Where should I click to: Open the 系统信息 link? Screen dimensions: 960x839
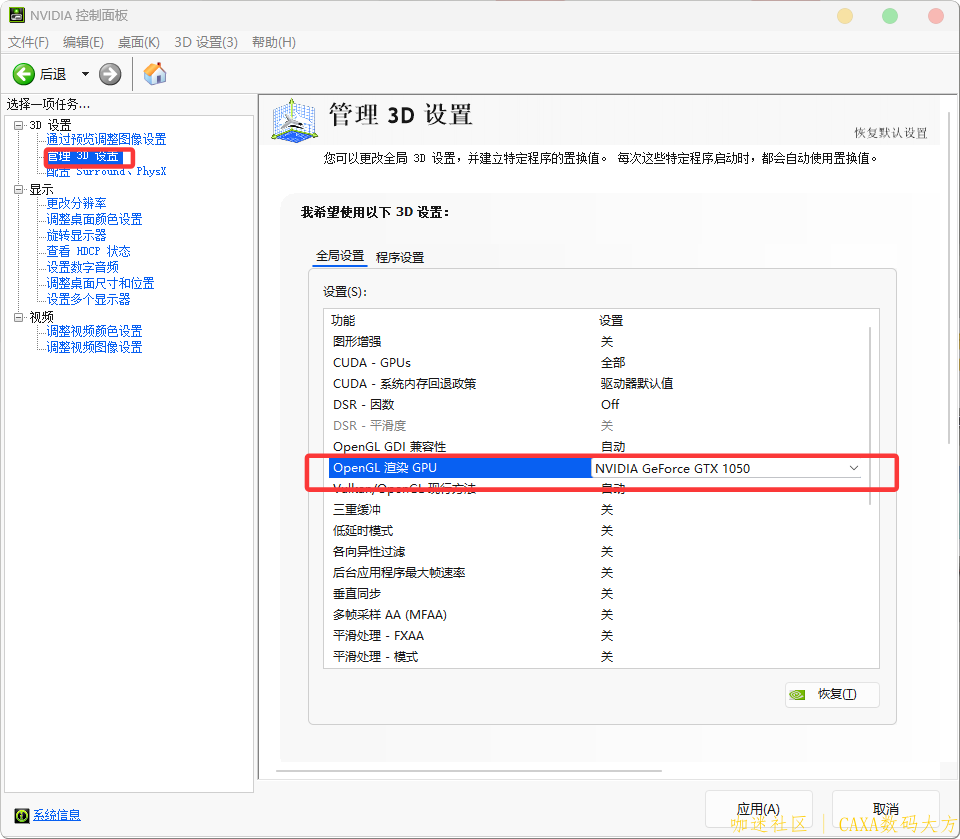click(x=57, y=815)
